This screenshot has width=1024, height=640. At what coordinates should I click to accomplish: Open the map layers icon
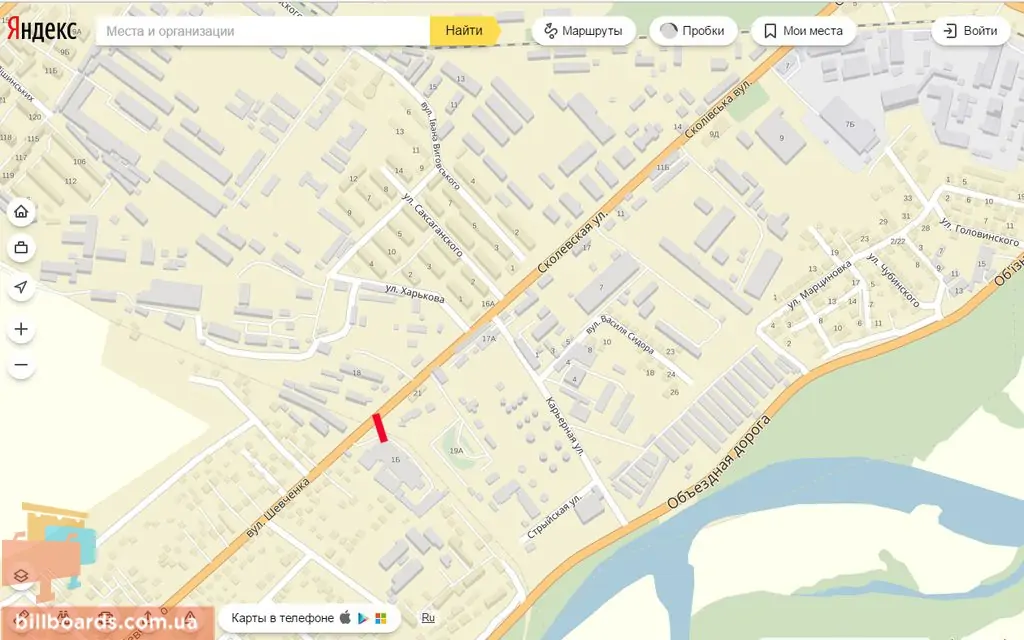(x=21, y=575)
